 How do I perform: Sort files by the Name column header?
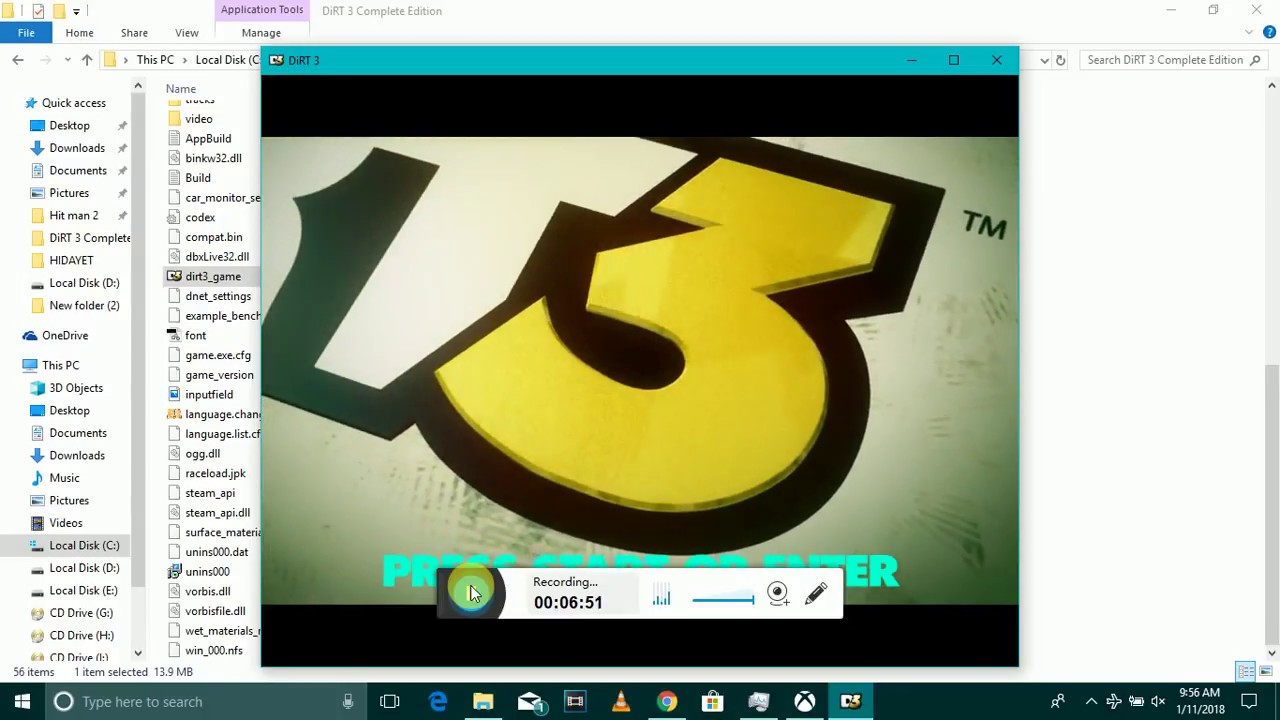coord(181,89)
